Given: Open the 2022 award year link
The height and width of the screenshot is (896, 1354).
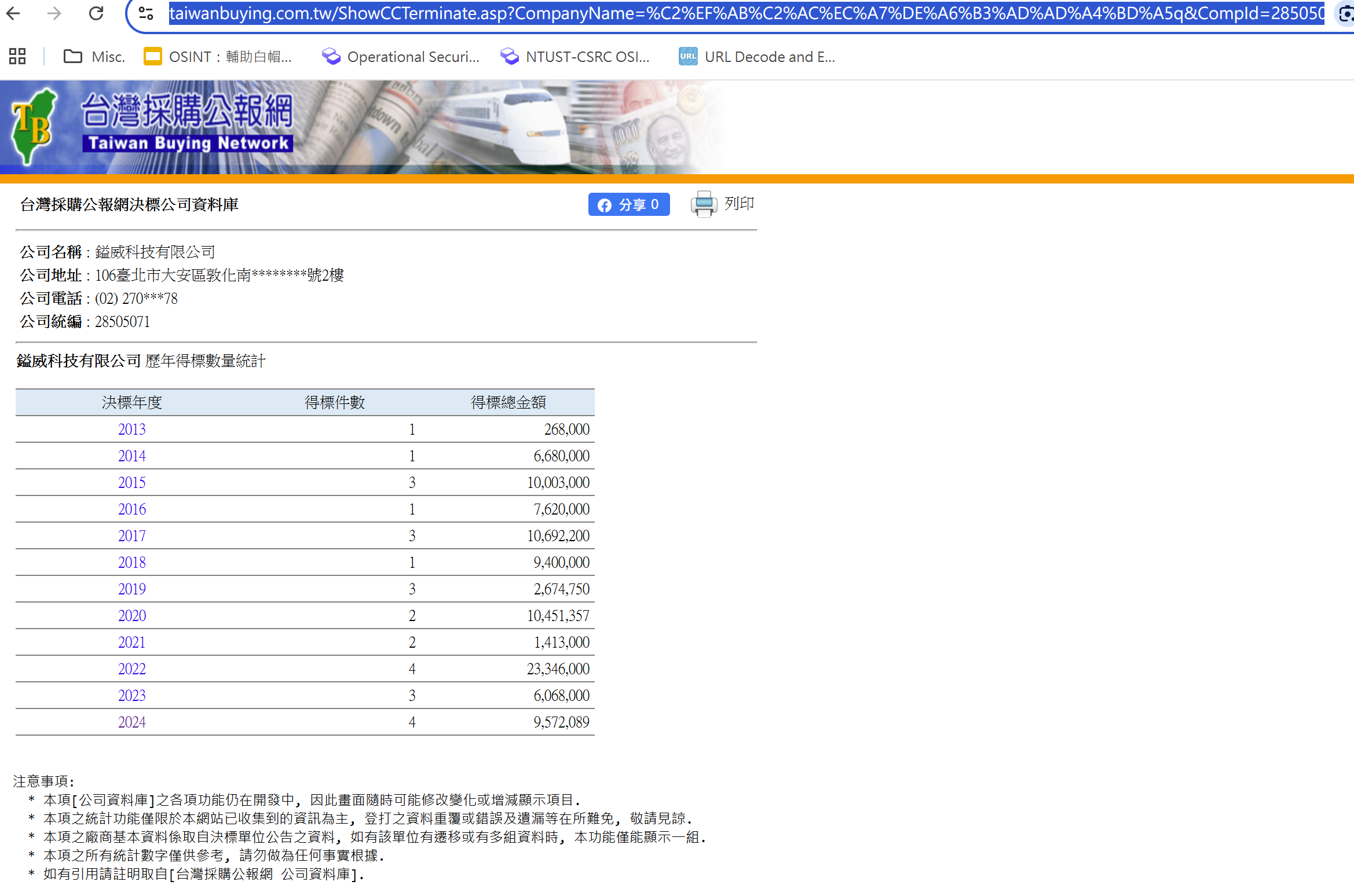Looking at the screenshot, I should pyautogui.click(x=132, y=669).
